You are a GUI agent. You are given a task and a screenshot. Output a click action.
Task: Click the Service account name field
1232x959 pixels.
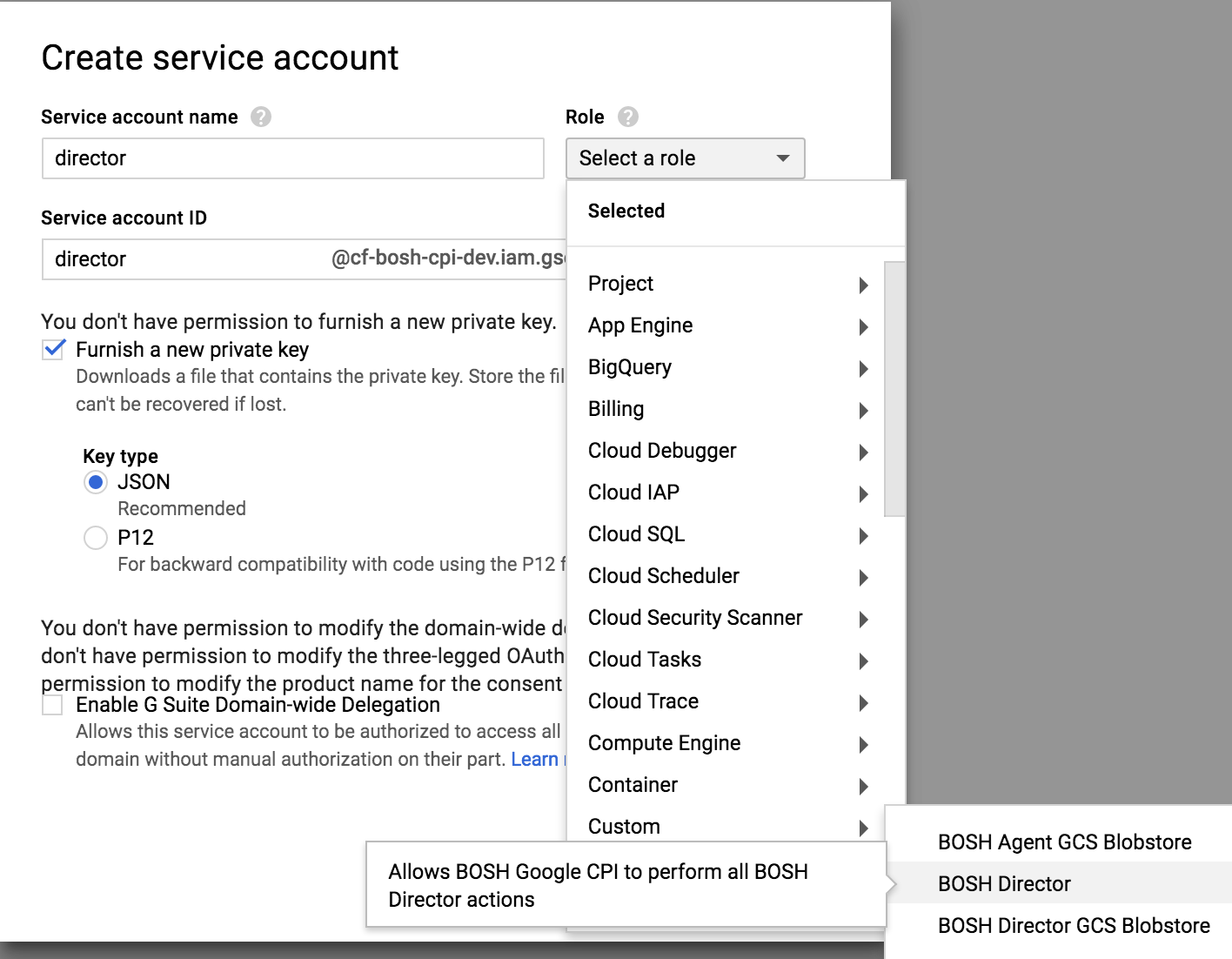pos(293,158)
